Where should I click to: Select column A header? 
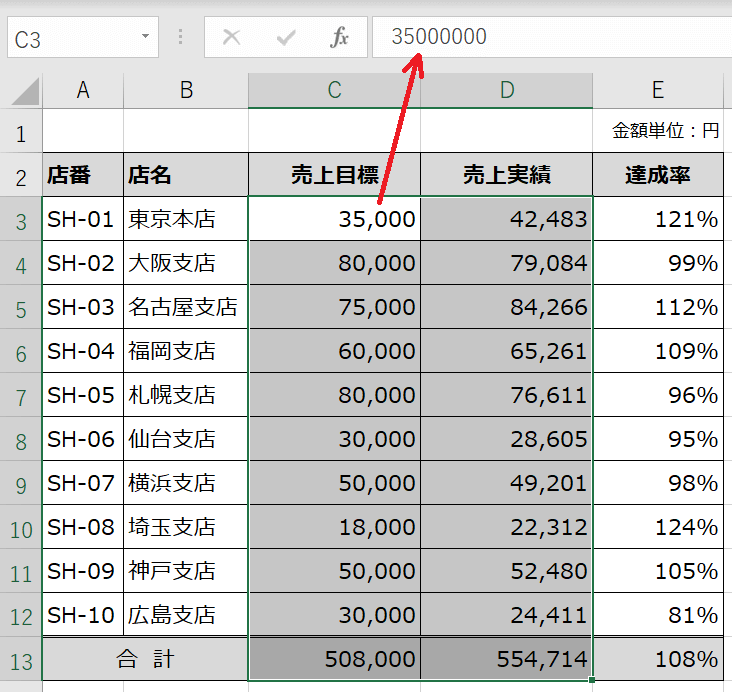pyautogui.click(x=83, y=90)
